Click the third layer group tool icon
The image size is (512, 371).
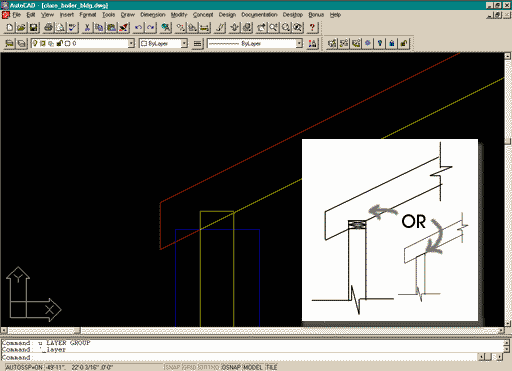[x=356, y=43]
